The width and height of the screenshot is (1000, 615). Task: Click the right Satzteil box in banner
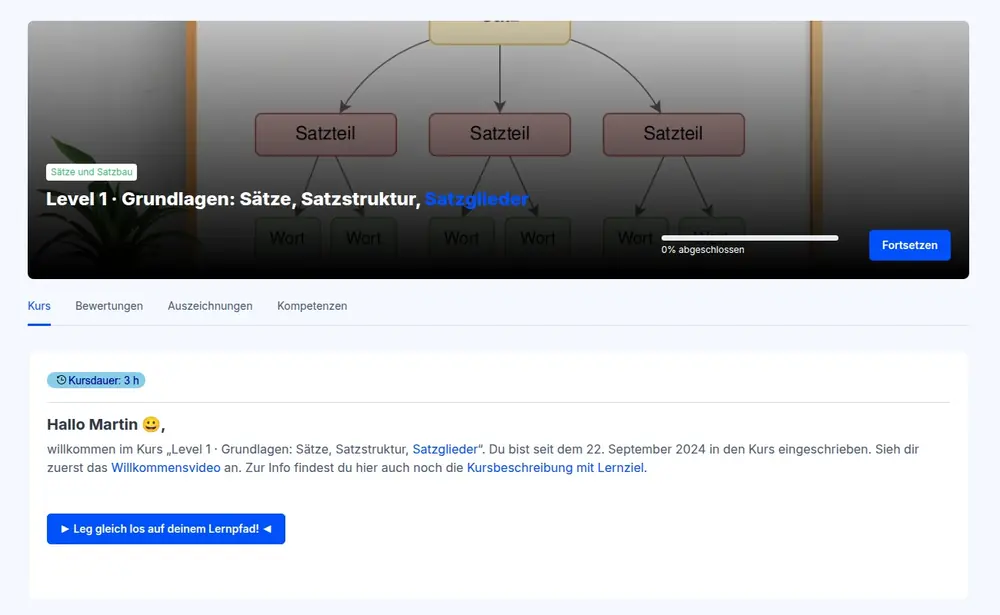(673, 134)
